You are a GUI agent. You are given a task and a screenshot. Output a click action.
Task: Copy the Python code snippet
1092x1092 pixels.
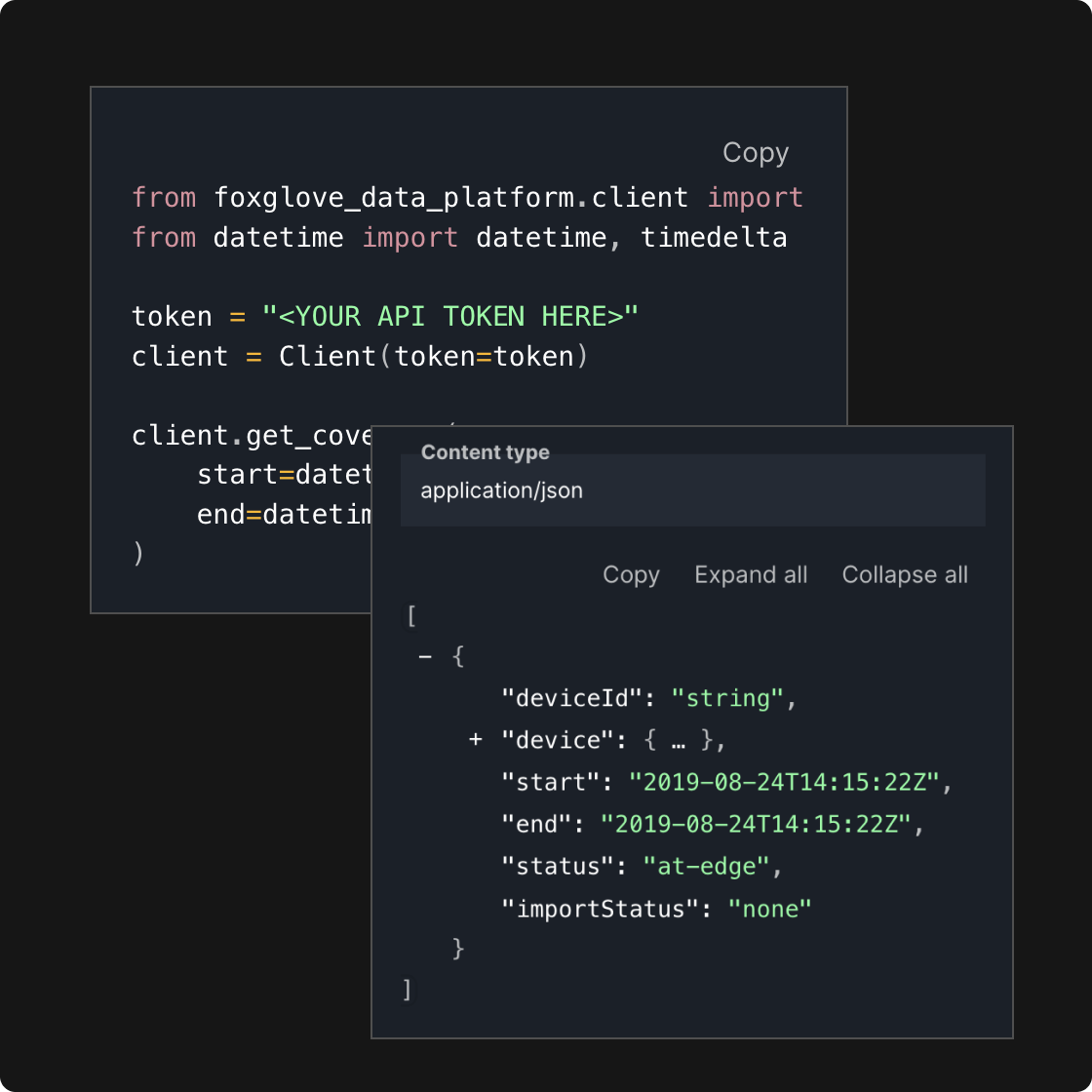point(755,153)
